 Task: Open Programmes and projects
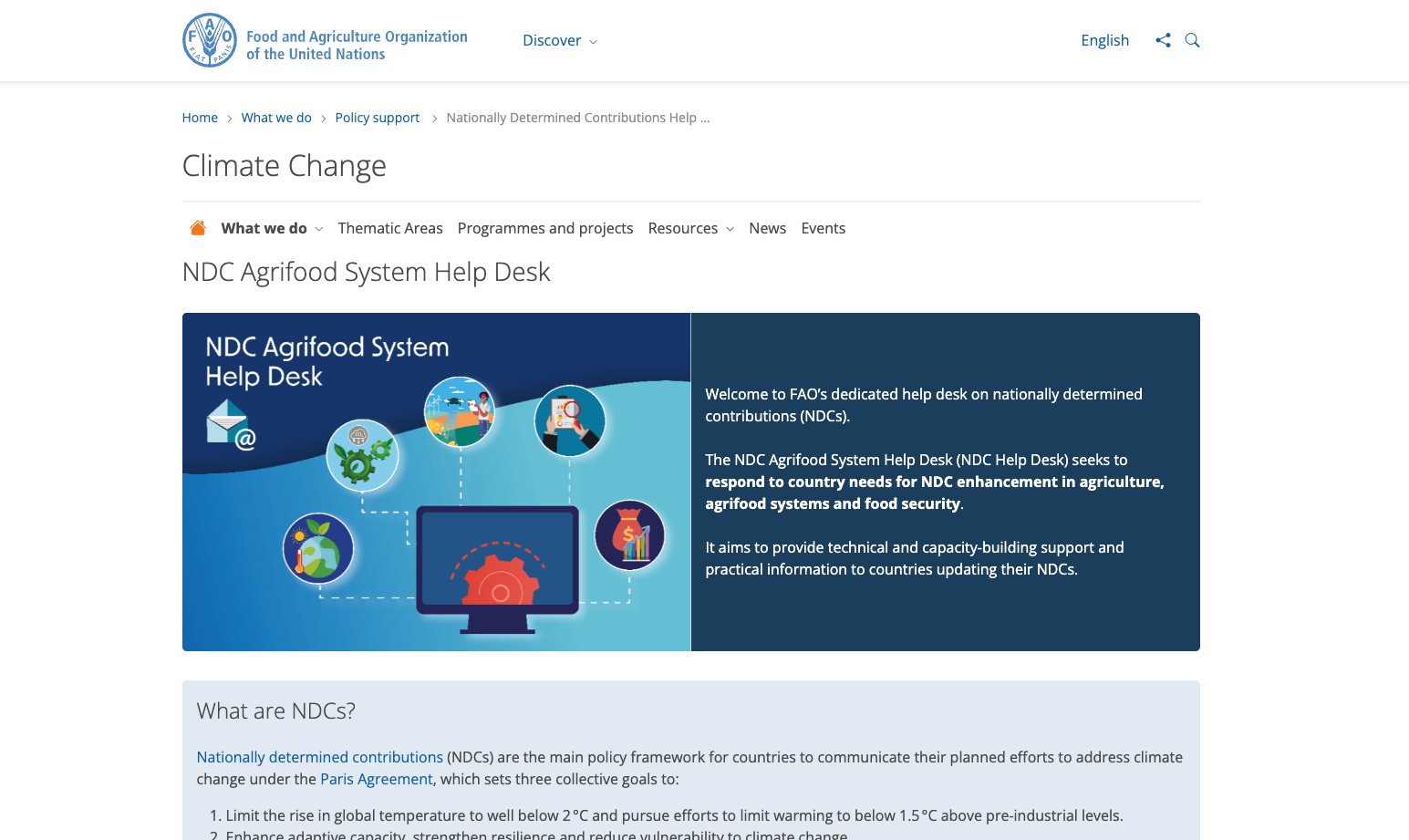(544, 228)
